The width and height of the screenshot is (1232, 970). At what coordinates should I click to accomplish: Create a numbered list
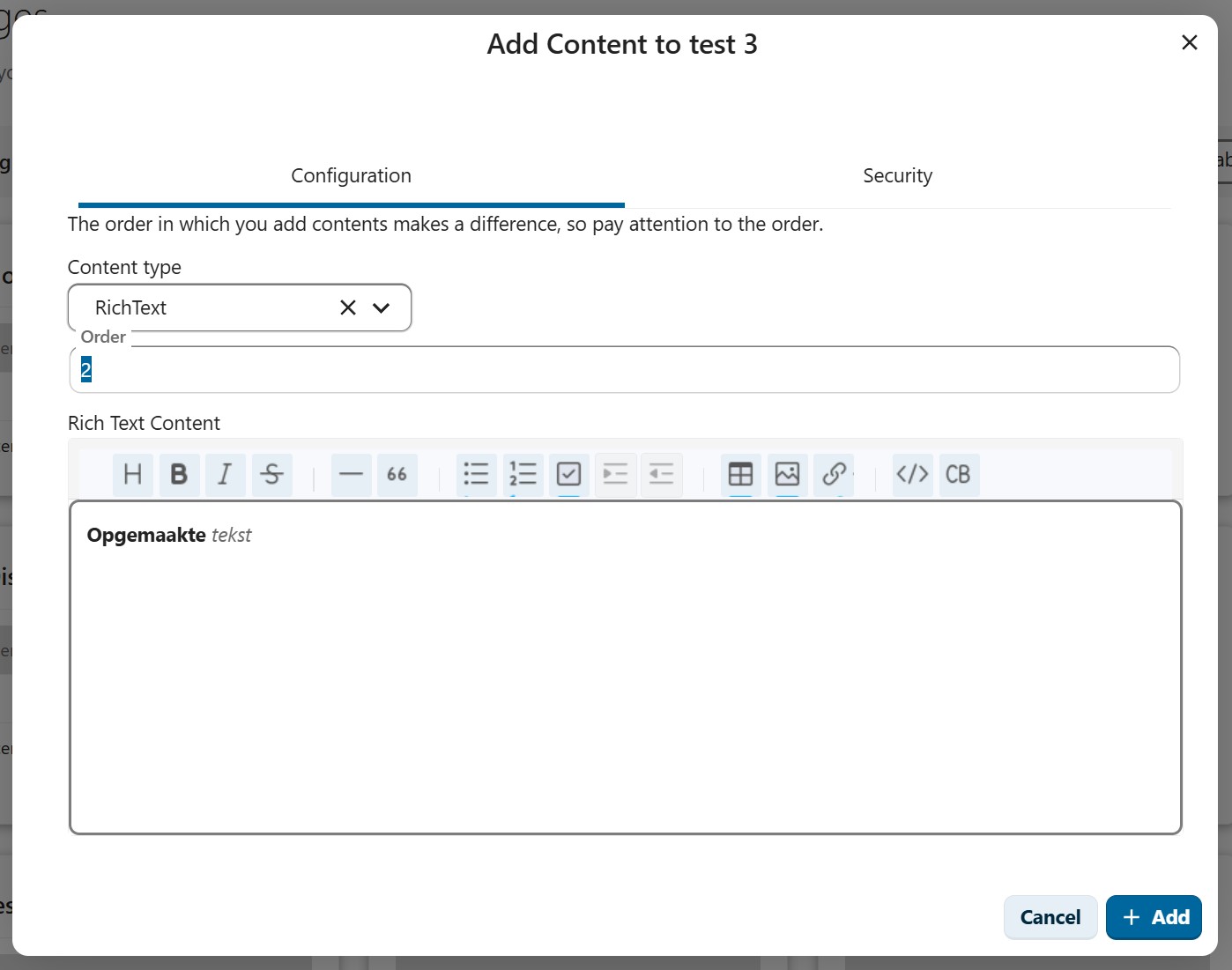[523, 475]
